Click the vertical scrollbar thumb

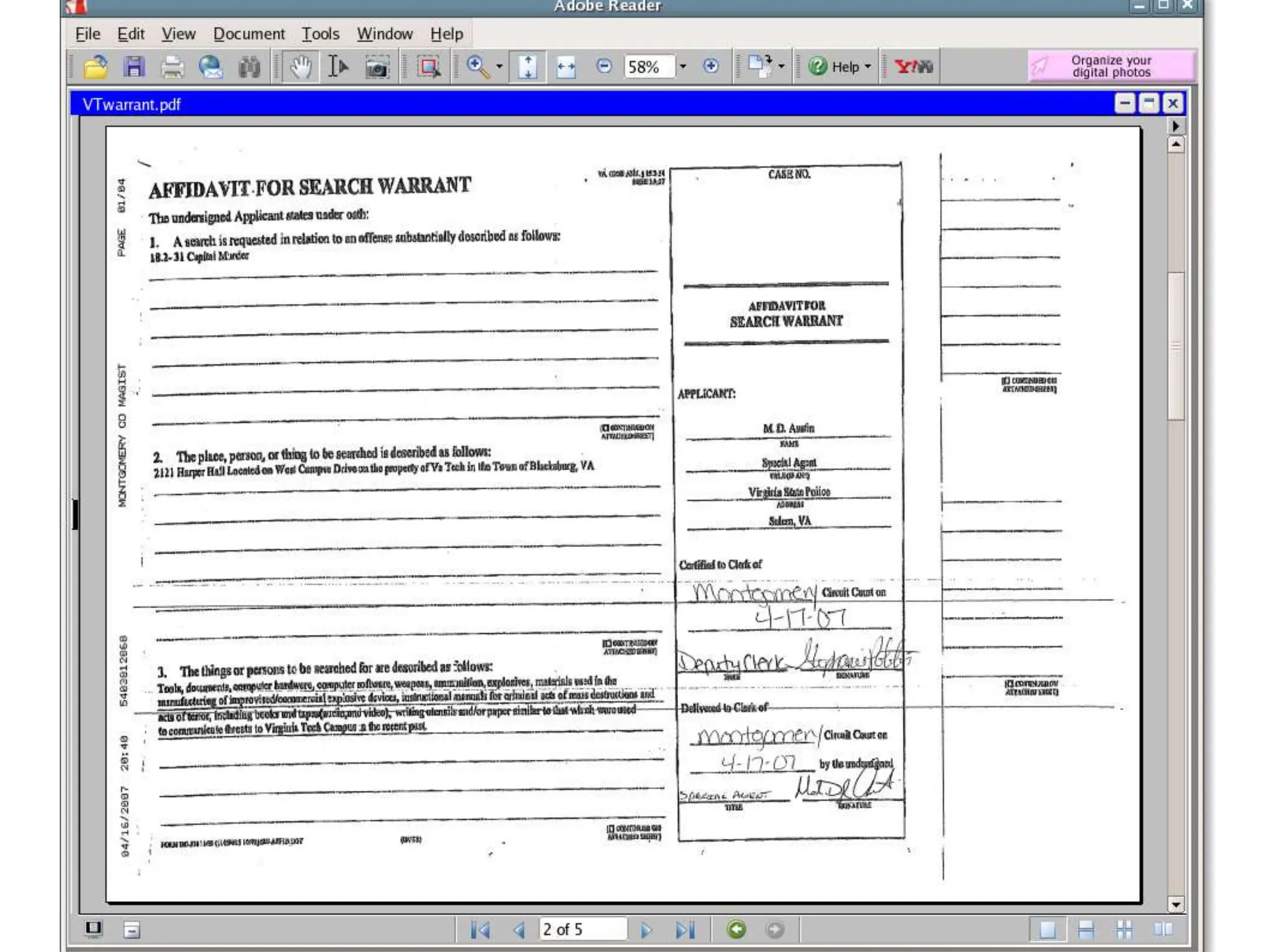(1175, 346)
